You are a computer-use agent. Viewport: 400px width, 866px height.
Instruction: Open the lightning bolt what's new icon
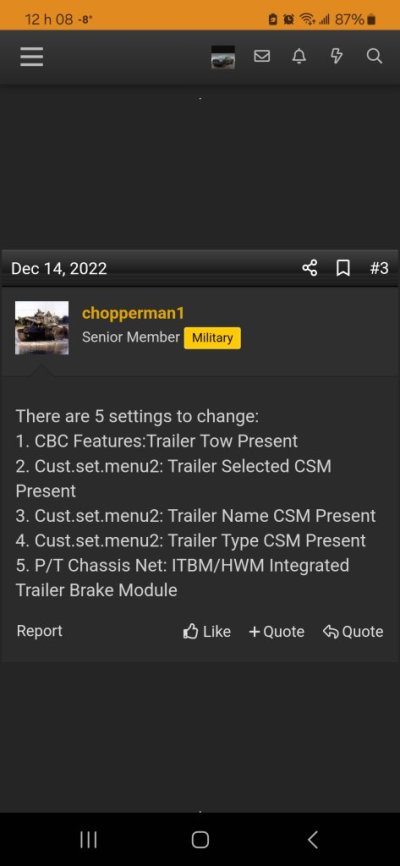click(x=336, y=56)
